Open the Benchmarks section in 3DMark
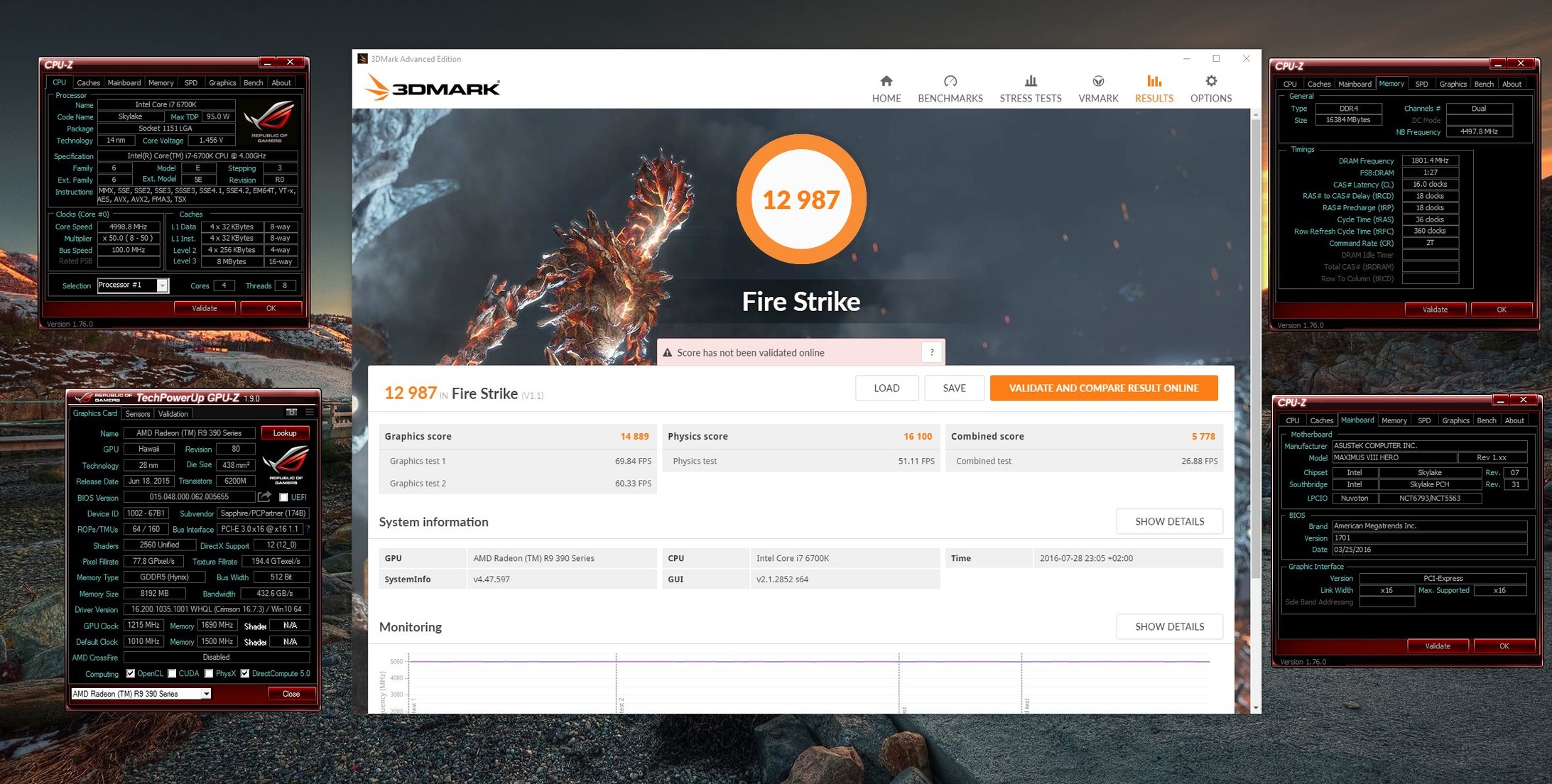The image size is (1552, 784). pos(950,89)
